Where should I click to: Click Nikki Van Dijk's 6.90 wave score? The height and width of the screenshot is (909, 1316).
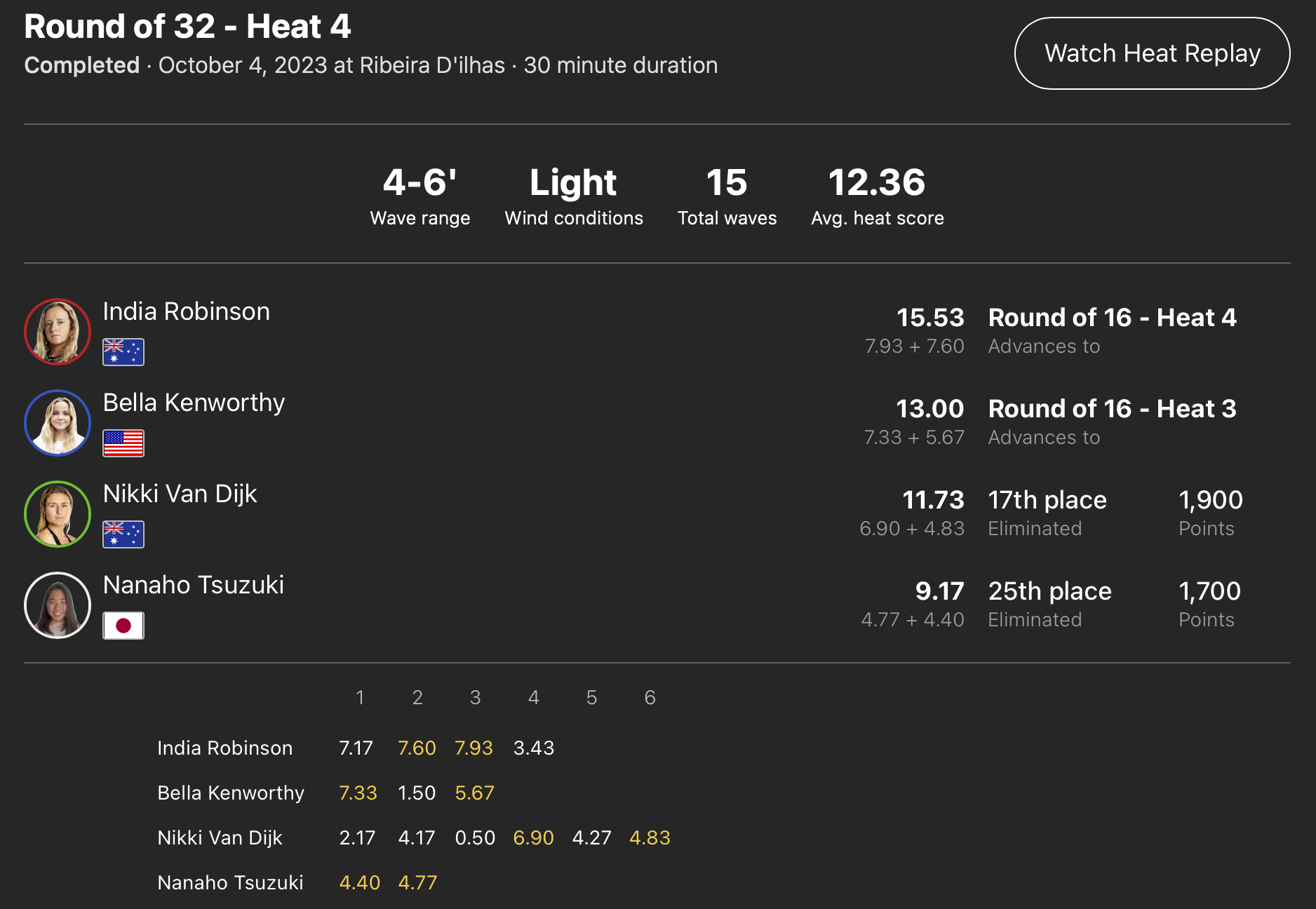pyautogui.click(x=533, y=838)
